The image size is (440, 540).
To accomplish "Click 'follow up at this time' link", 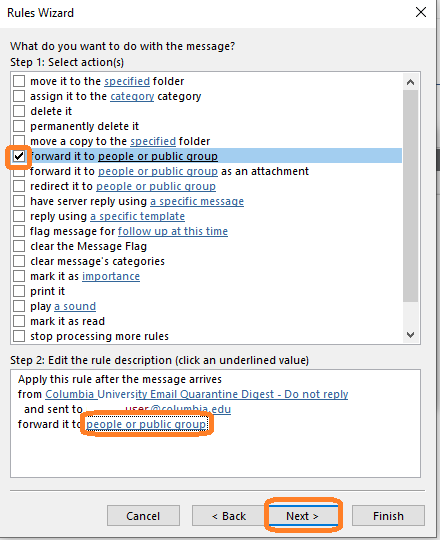I will [x=173, y=231].
